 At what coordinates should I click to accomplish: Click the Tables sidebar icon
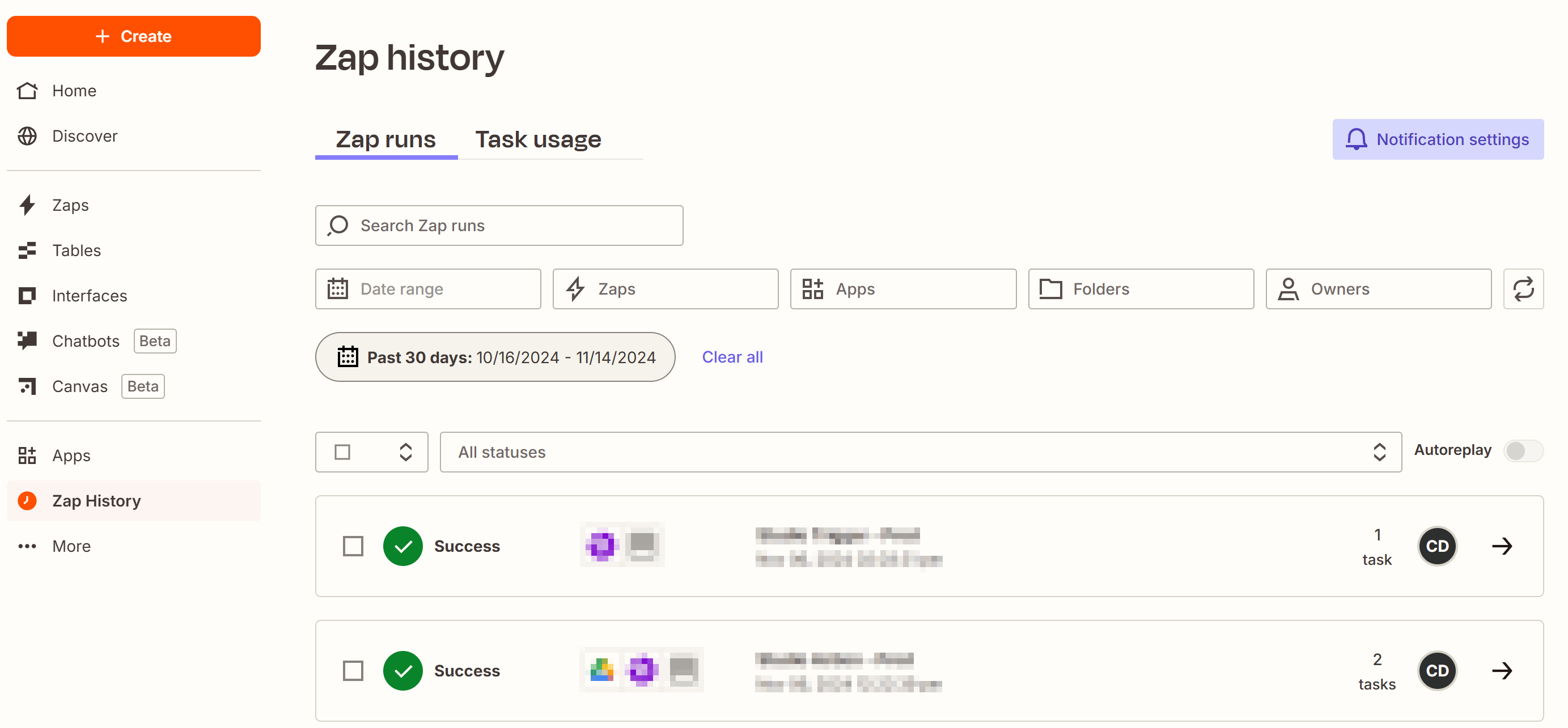[x=27, y=250]
